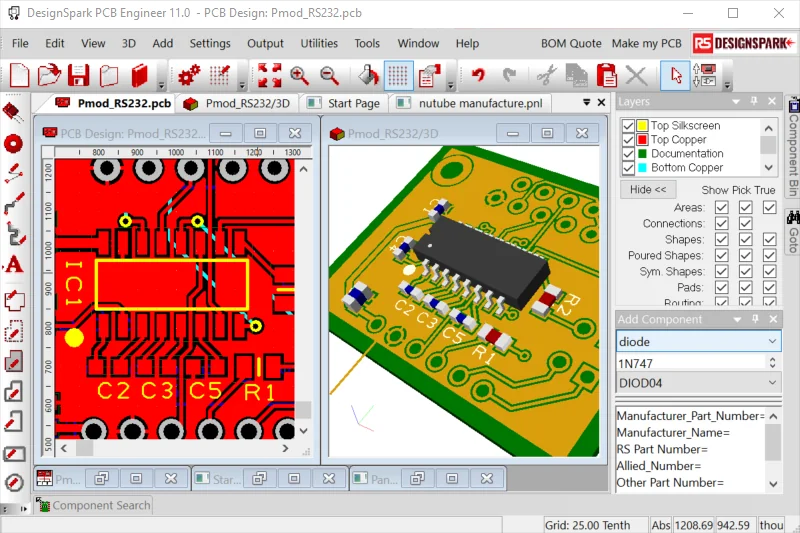Open the Add Component panel options arrow
Screen dimensions: 800x533
[737, 320]
